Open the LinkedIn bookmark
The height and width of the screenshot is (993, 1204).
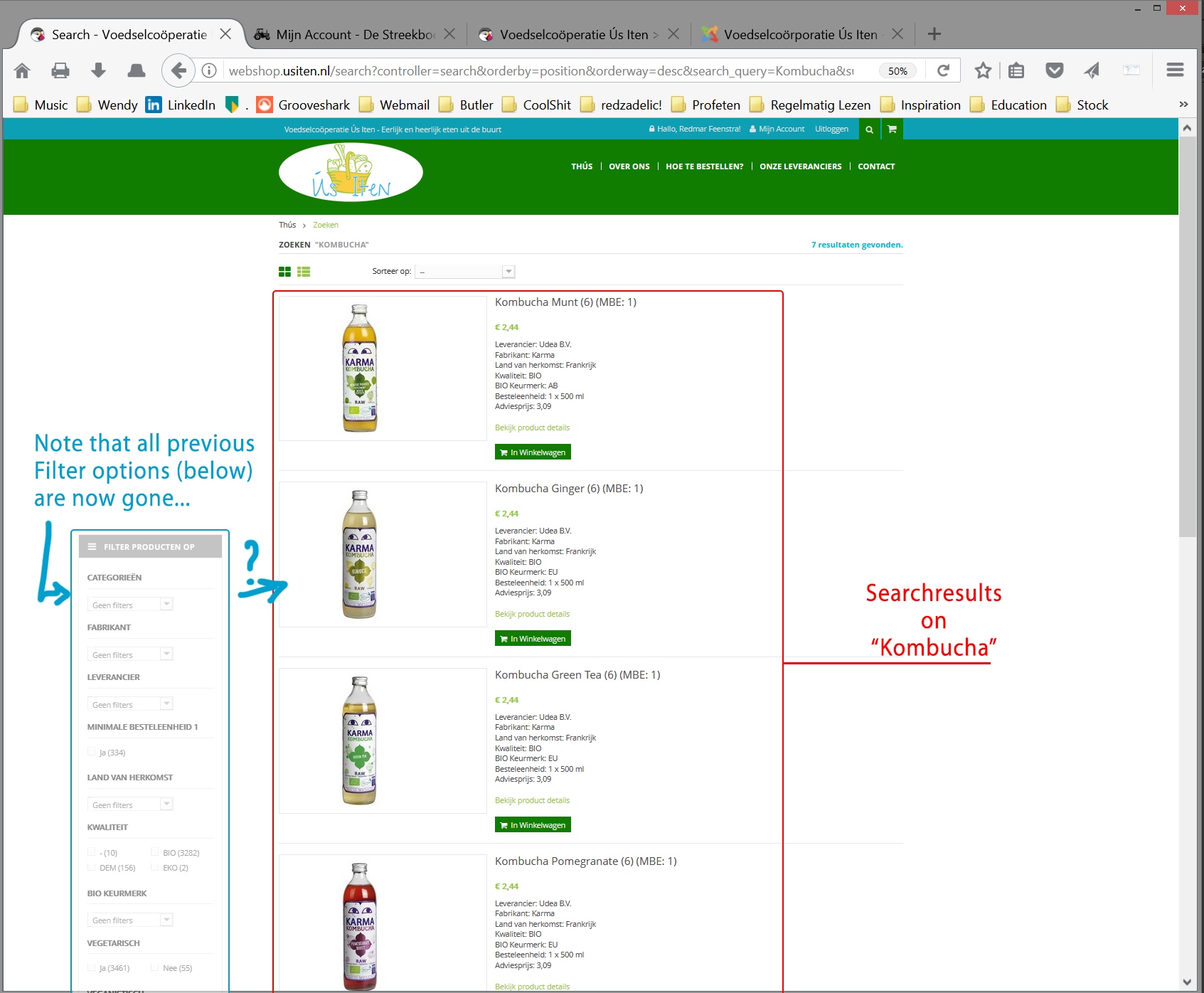click(181, 105)
